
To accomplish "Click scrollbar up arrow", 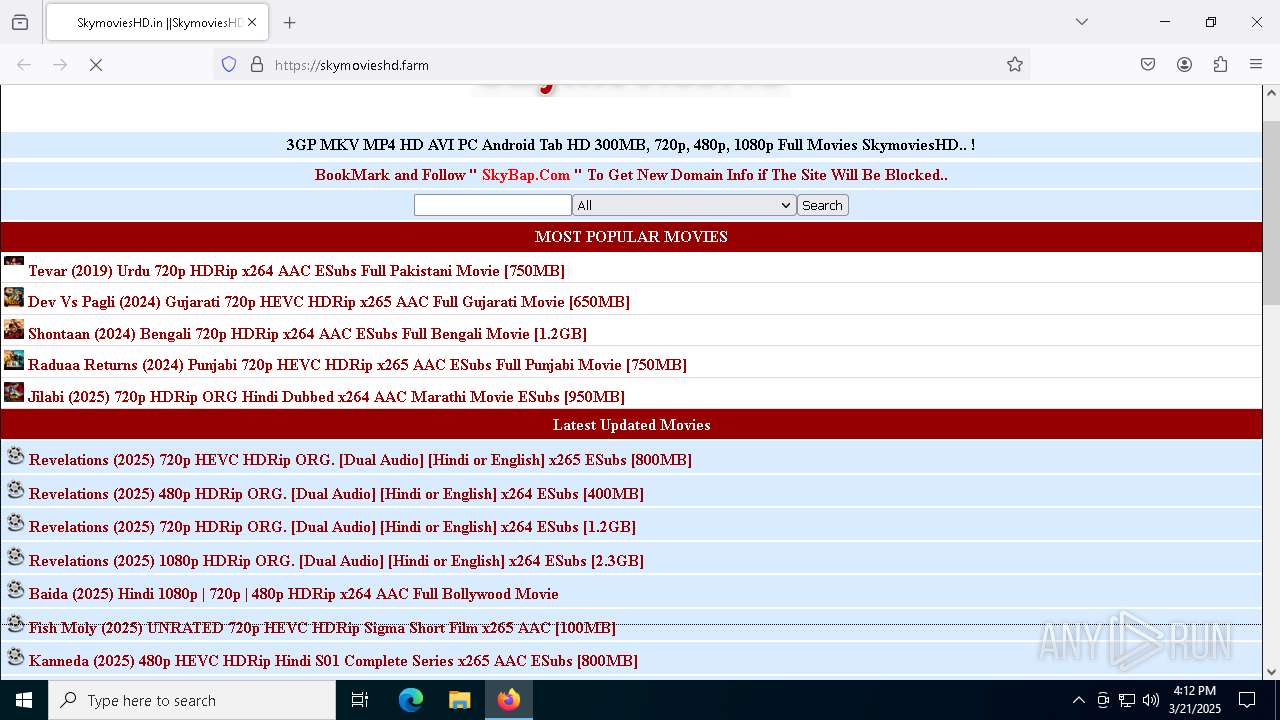I will [1271, 93].
